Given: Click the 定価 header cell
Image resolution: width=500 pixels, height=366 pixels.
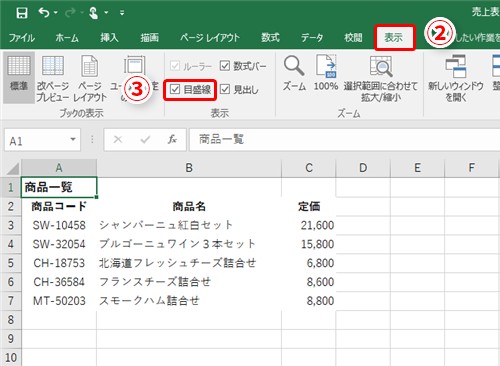Looking at the screenshot, I should pyautogui.click(x=309, y=206).
